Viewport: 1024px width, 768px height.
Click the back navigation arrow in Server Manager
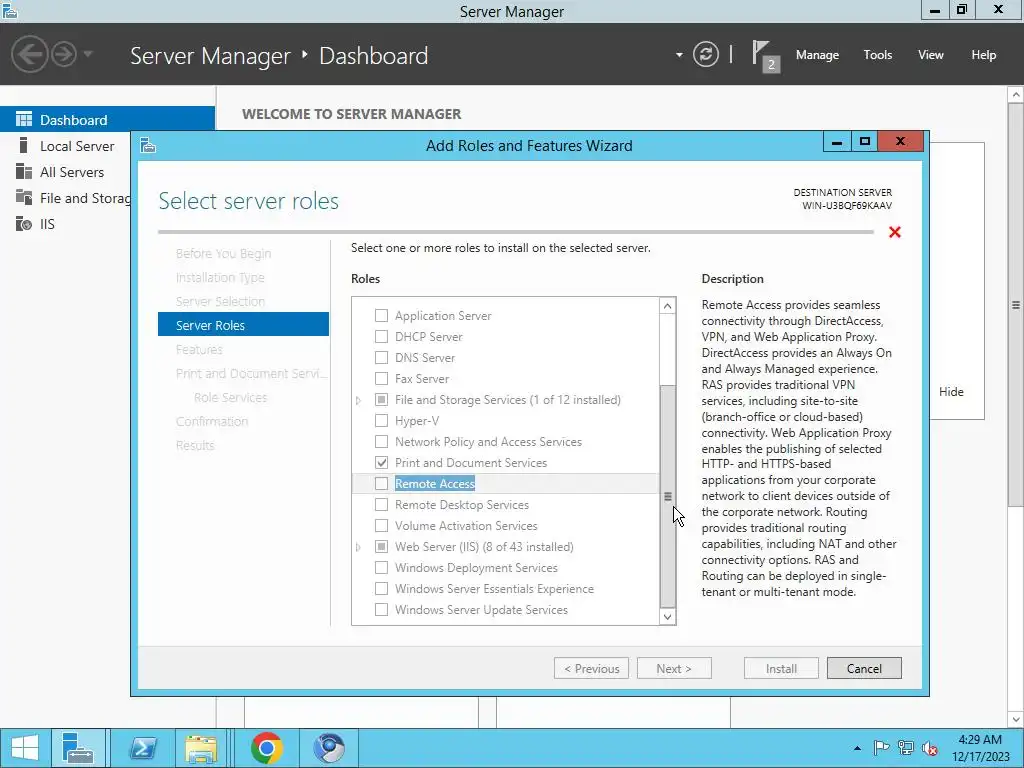[29, 54]
